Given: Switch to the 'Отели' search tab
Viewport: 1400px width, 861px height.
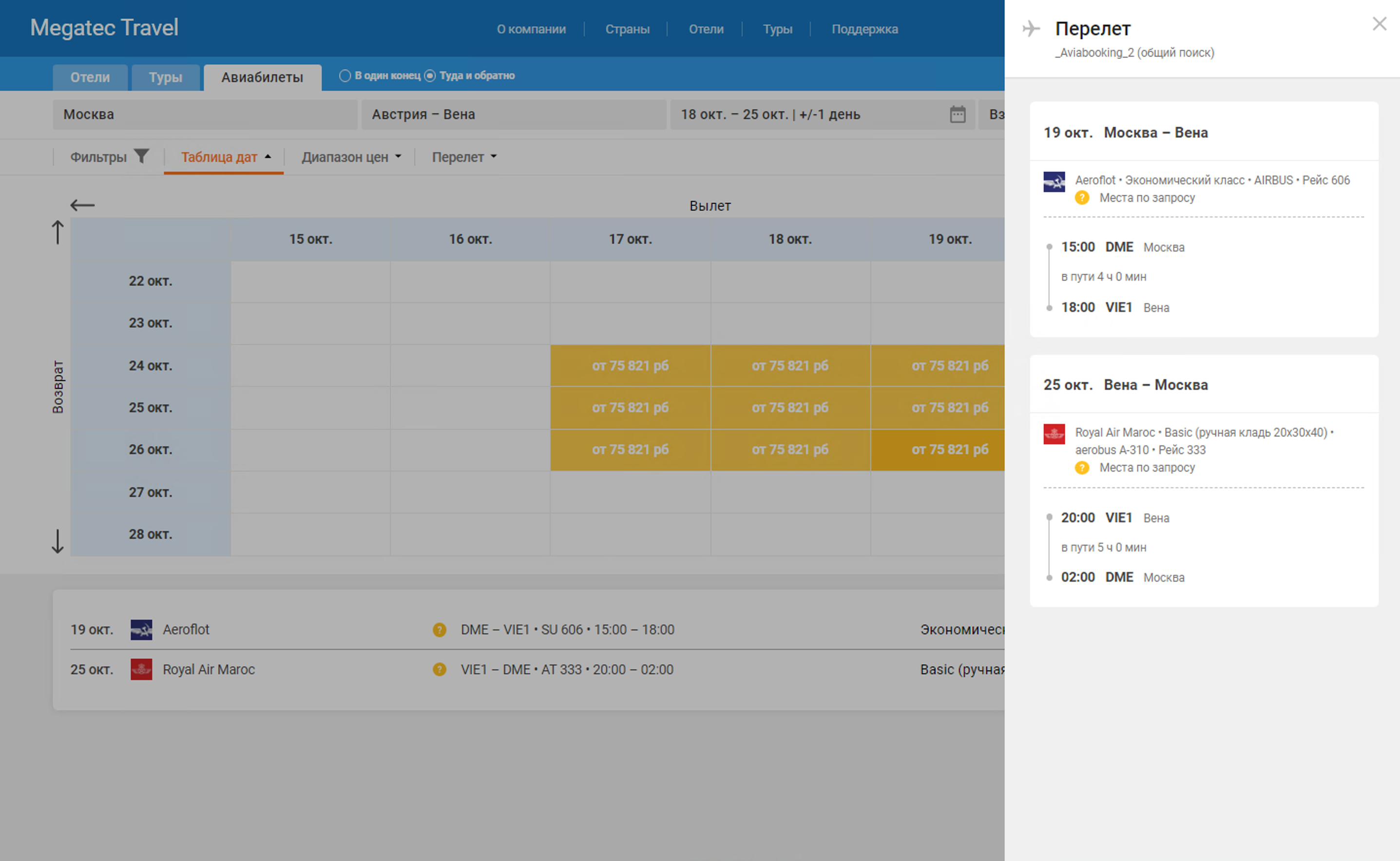Looking at the screenshot, I should click(x=90, y=77).
